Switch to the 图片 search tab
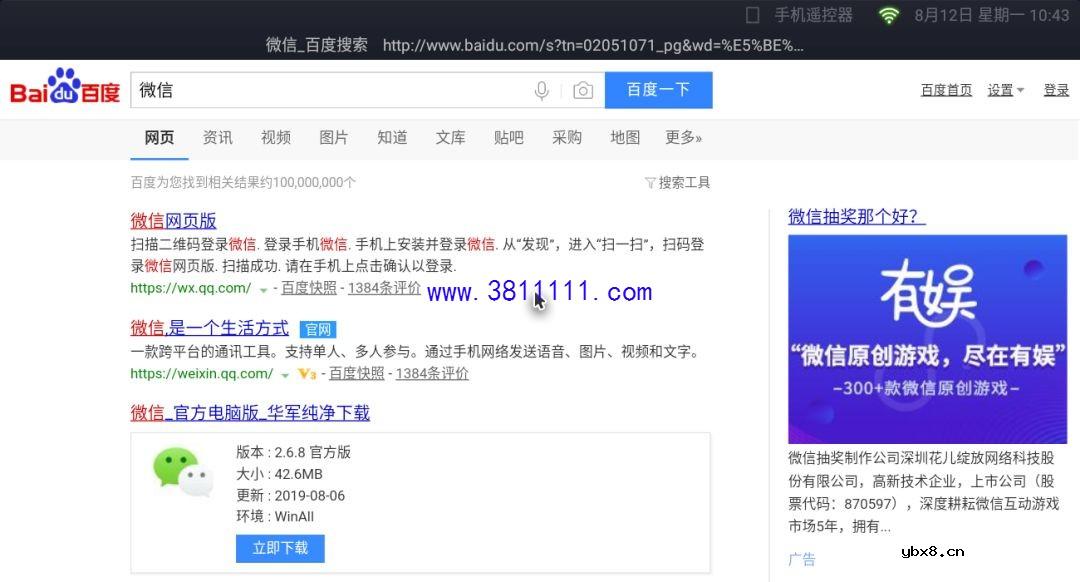Image resolution: width=1080 pixels, height=582 pixels. [x=334, y=138]
